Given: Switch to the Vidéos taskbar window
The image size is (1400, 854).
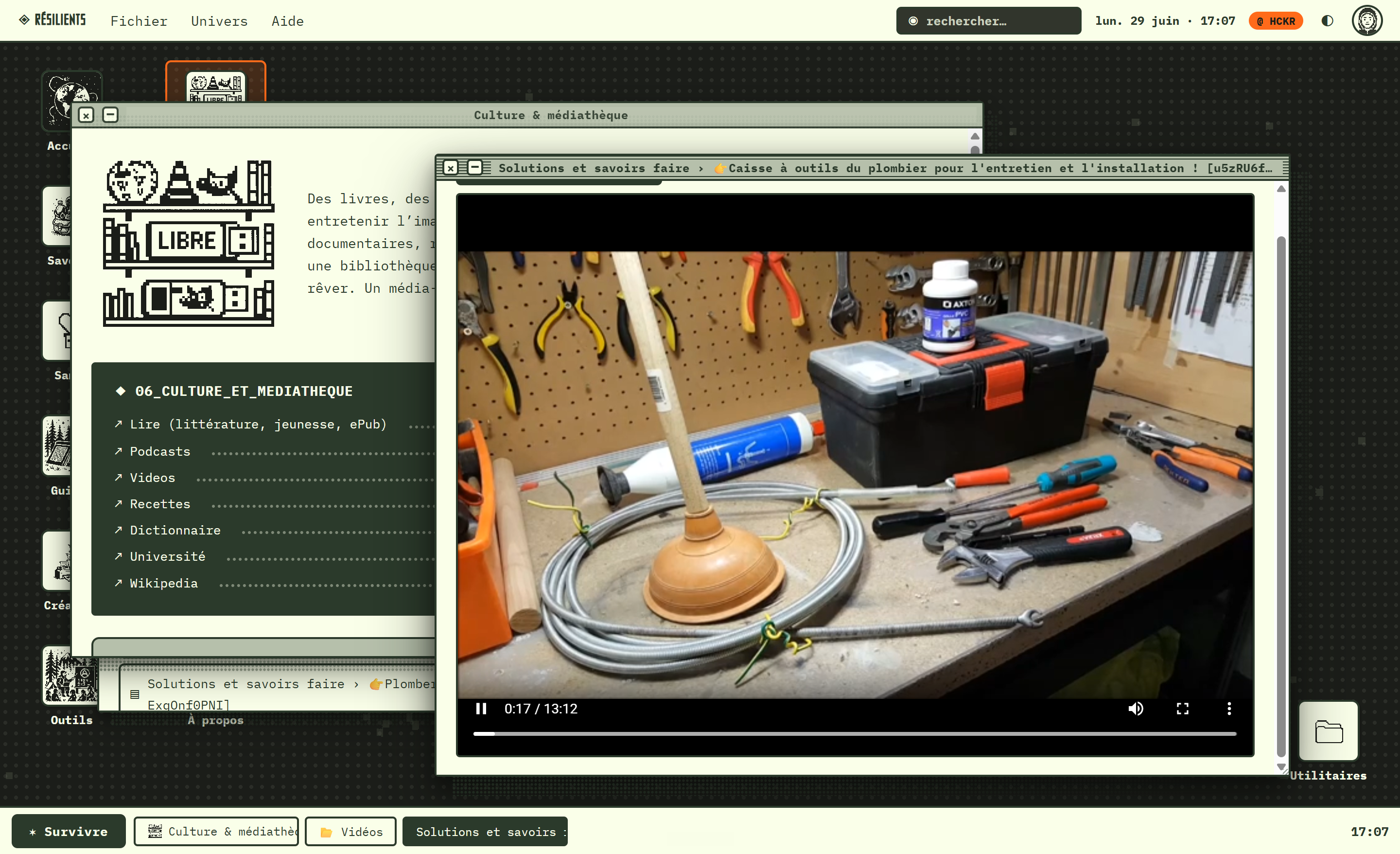Looking at the screenshot, I should coord(350,831).
